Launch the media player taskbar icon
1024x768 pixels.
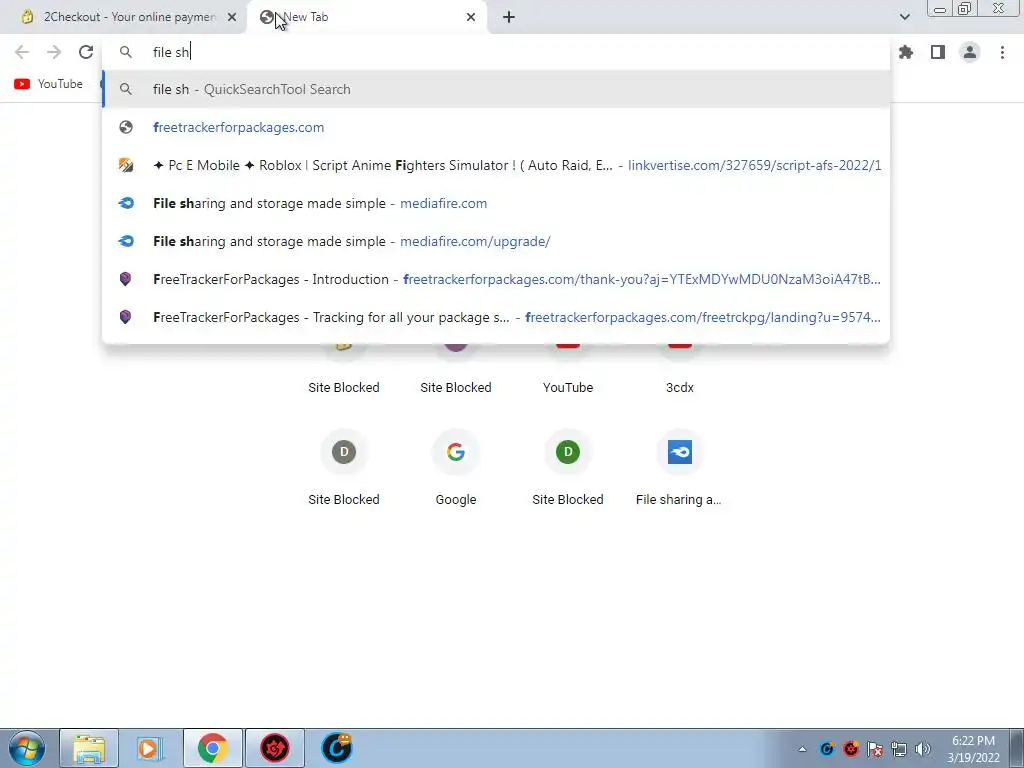point(149,748)
